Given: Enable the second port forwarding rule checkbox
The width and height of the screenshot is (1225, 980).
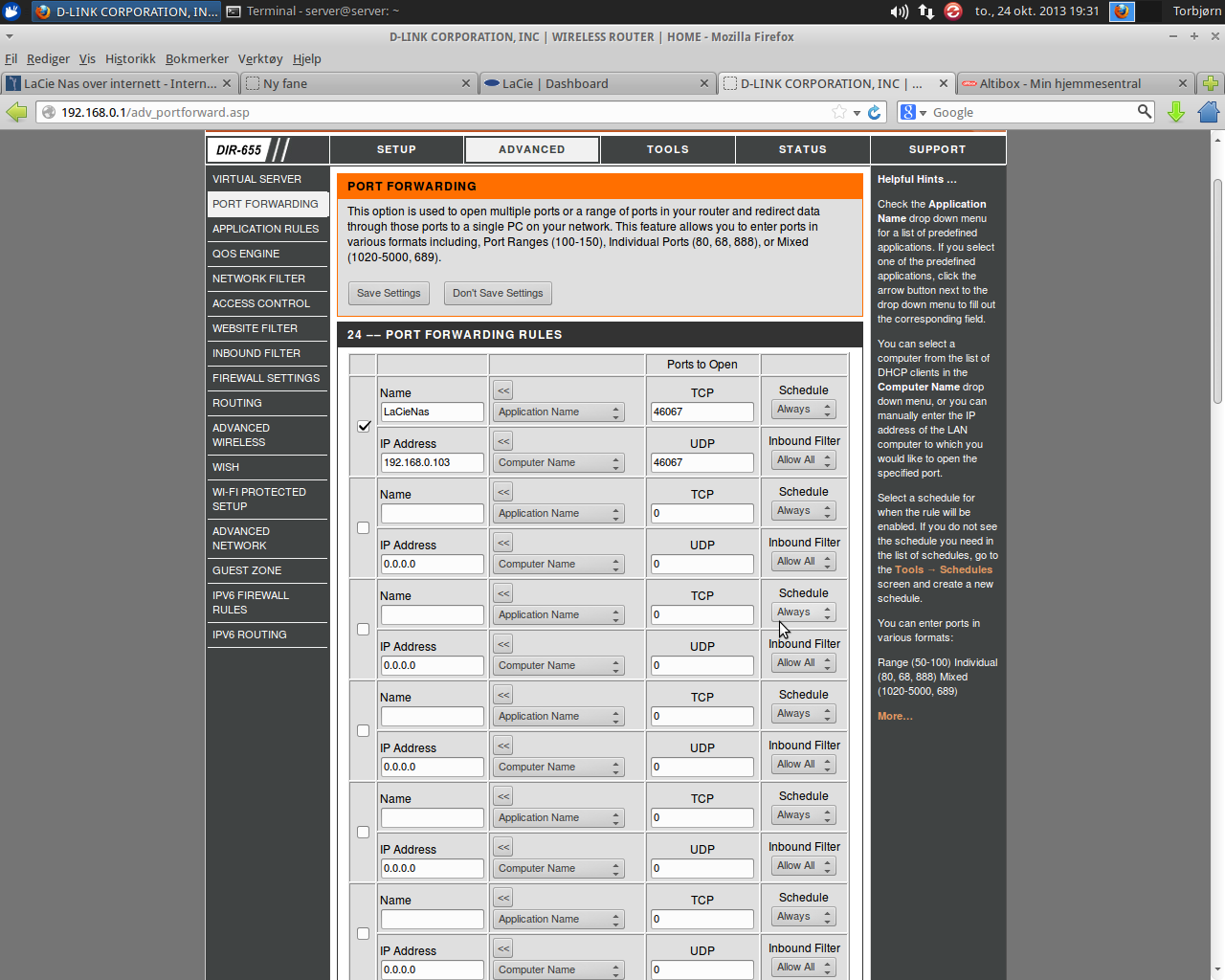Looking at the screenshot, I should tap(363, 527).
